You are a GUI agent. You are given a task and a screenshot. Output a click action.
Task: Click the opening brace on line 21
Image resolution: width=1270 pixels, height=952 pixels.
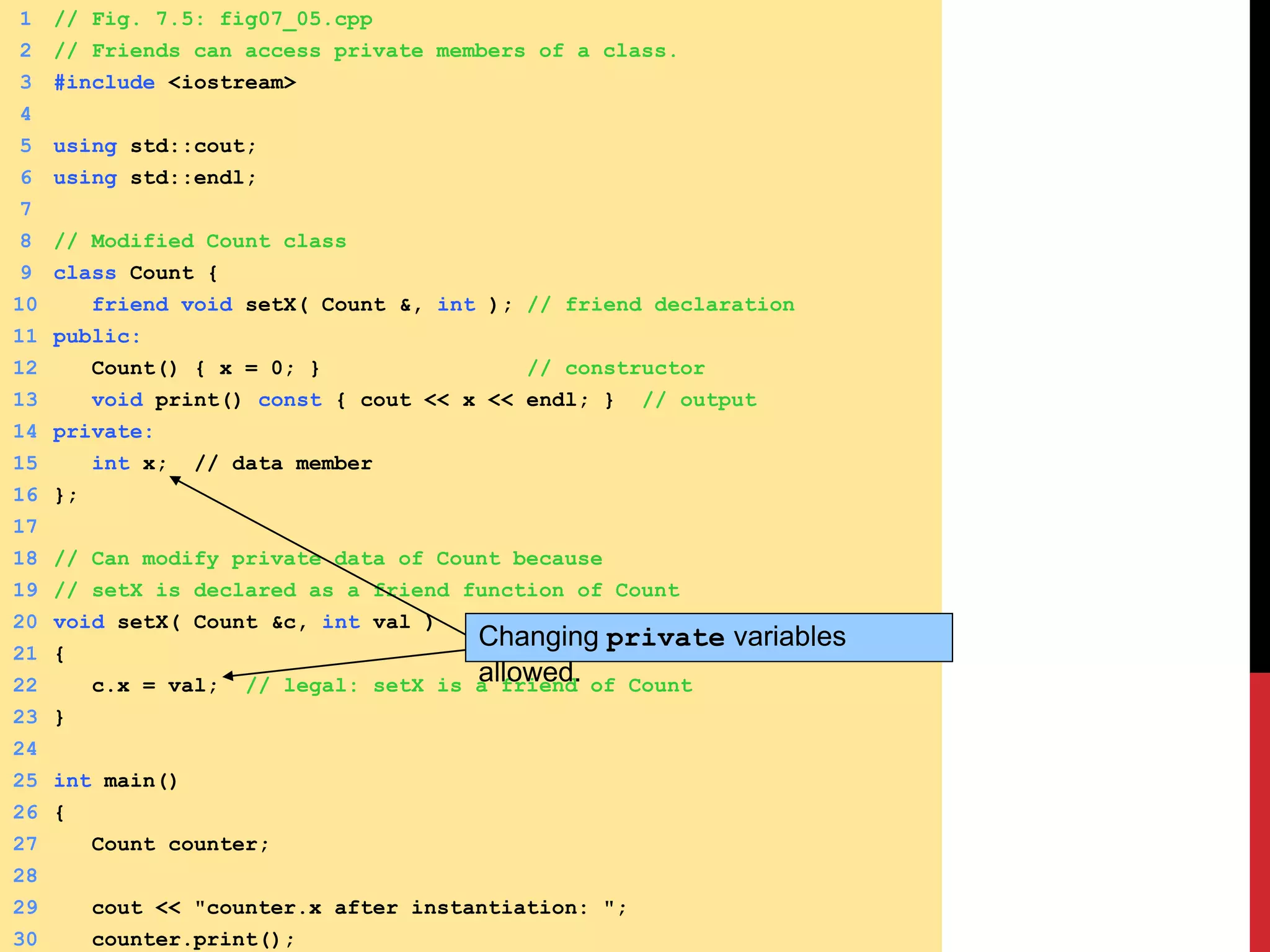pos(60,654)
